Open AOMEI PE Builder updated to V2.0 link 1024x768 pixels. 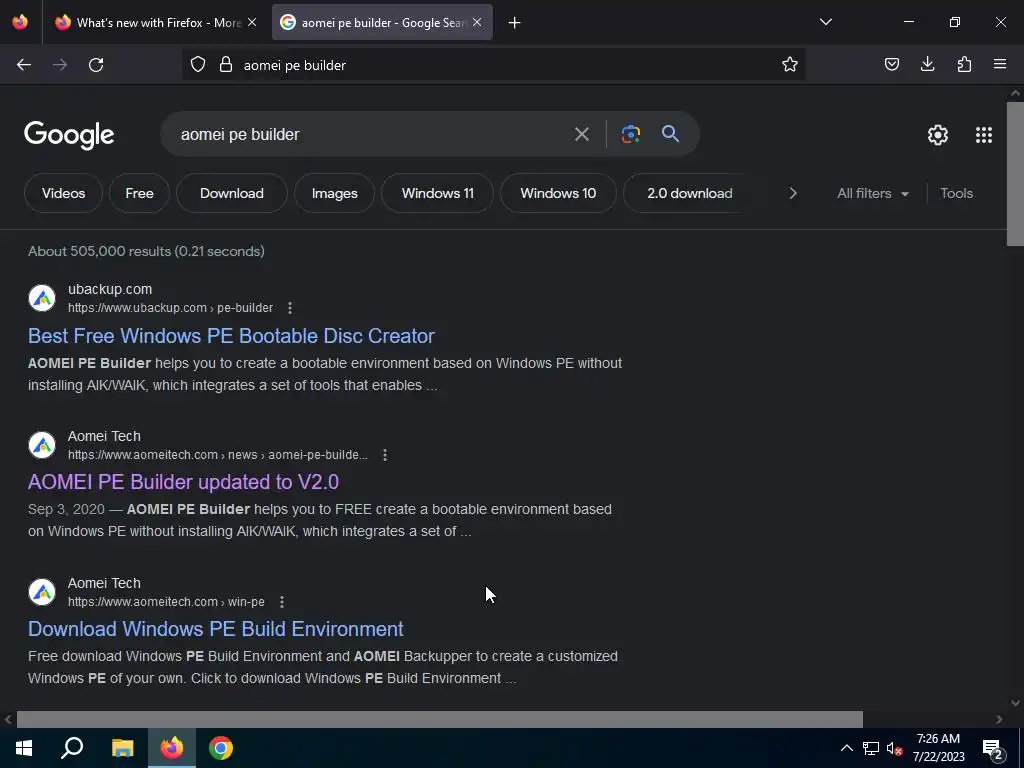(x=184, y=482)
